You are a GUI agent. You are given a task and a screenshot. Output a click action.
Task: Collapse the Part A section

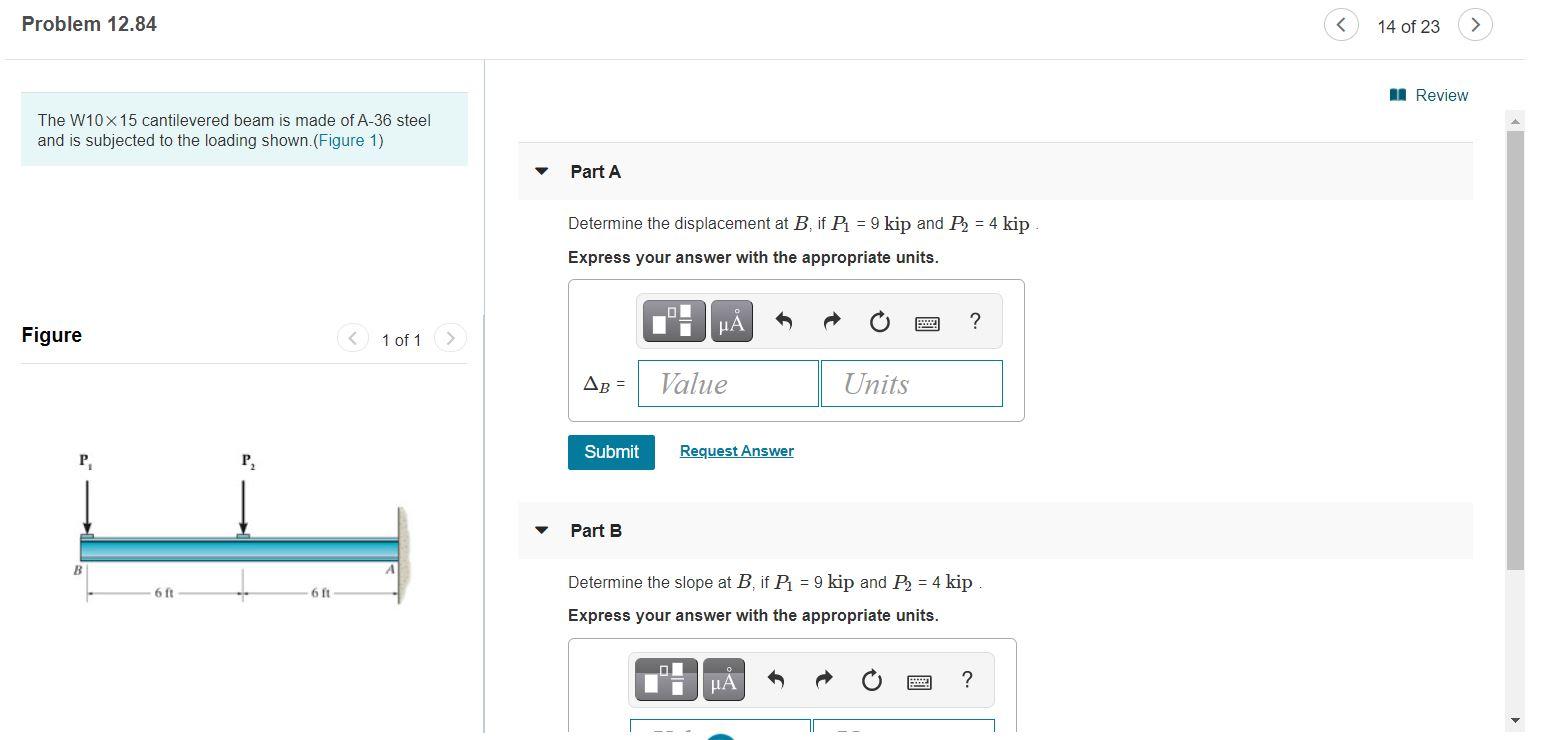click(x=541, y=171)
